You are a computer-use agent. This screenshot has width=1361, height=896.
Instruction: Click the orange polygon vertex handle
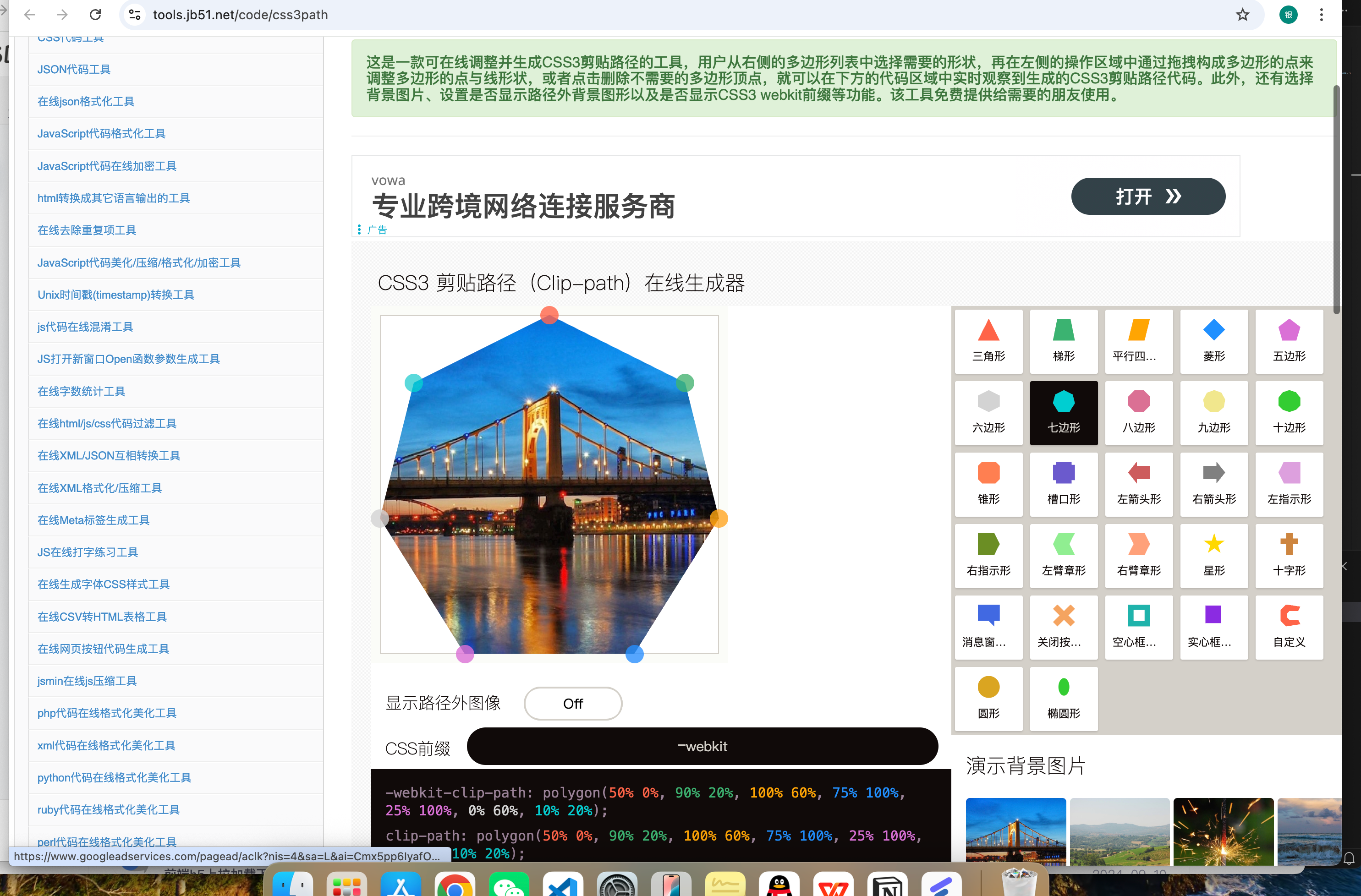click(x=718, y=518)
